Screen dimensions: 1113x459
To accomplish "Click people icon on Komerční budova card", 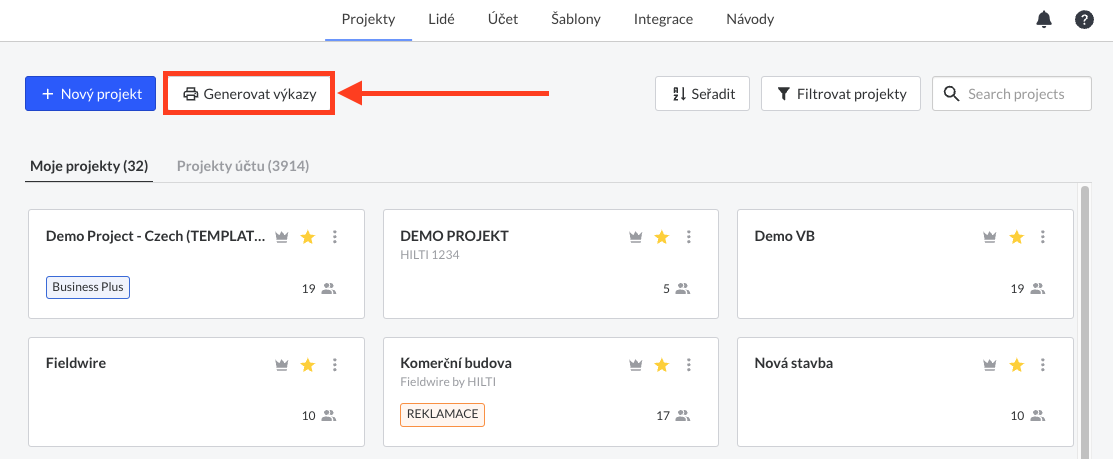I will [x=683, y=416].
